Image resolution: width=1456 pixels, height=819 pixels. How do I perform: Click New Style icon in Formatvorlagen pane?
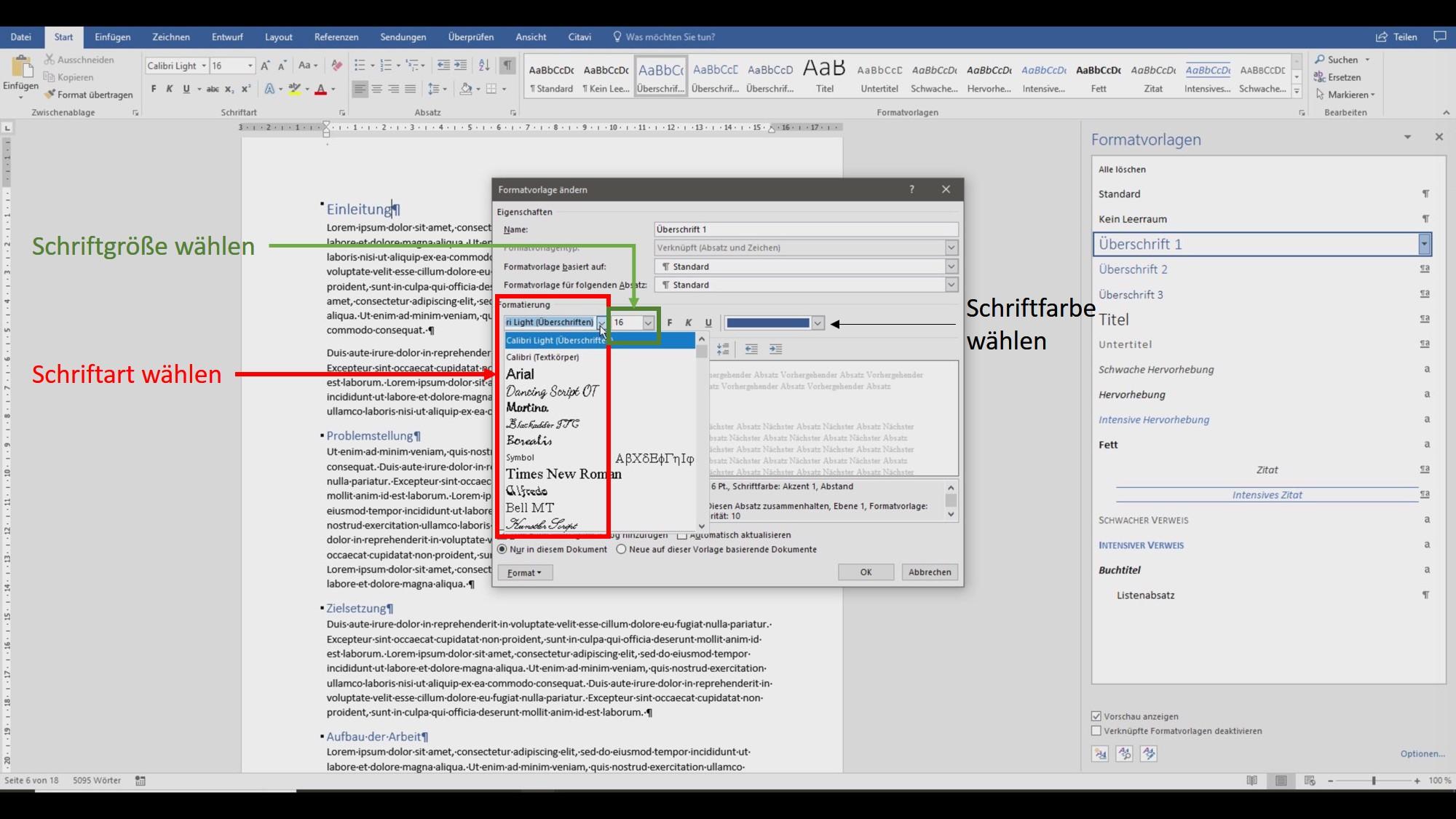(x=1100, y=753)
